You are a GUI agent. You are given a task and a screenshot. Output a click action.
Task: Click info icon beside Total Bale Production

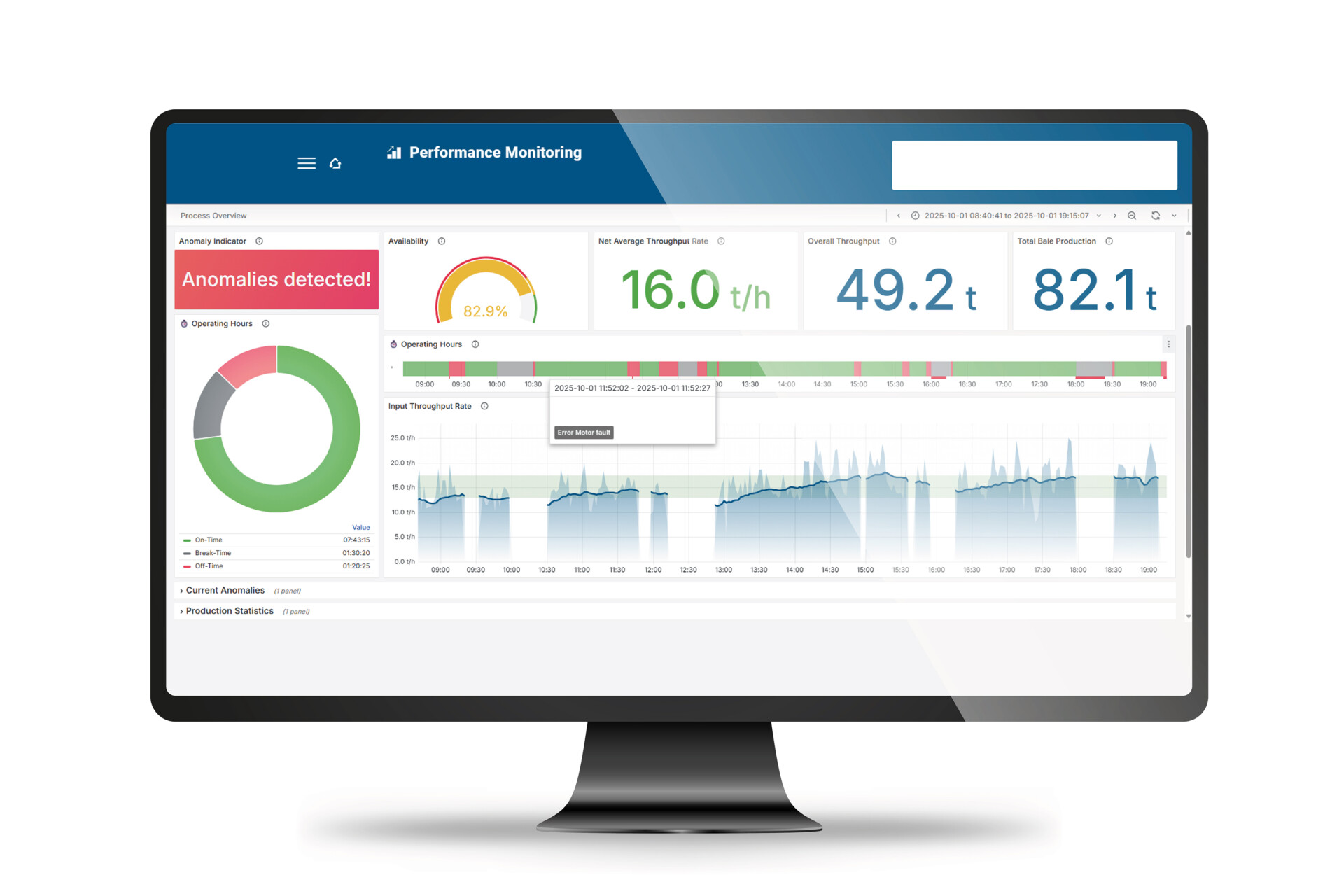click(x=1109, y=241)
